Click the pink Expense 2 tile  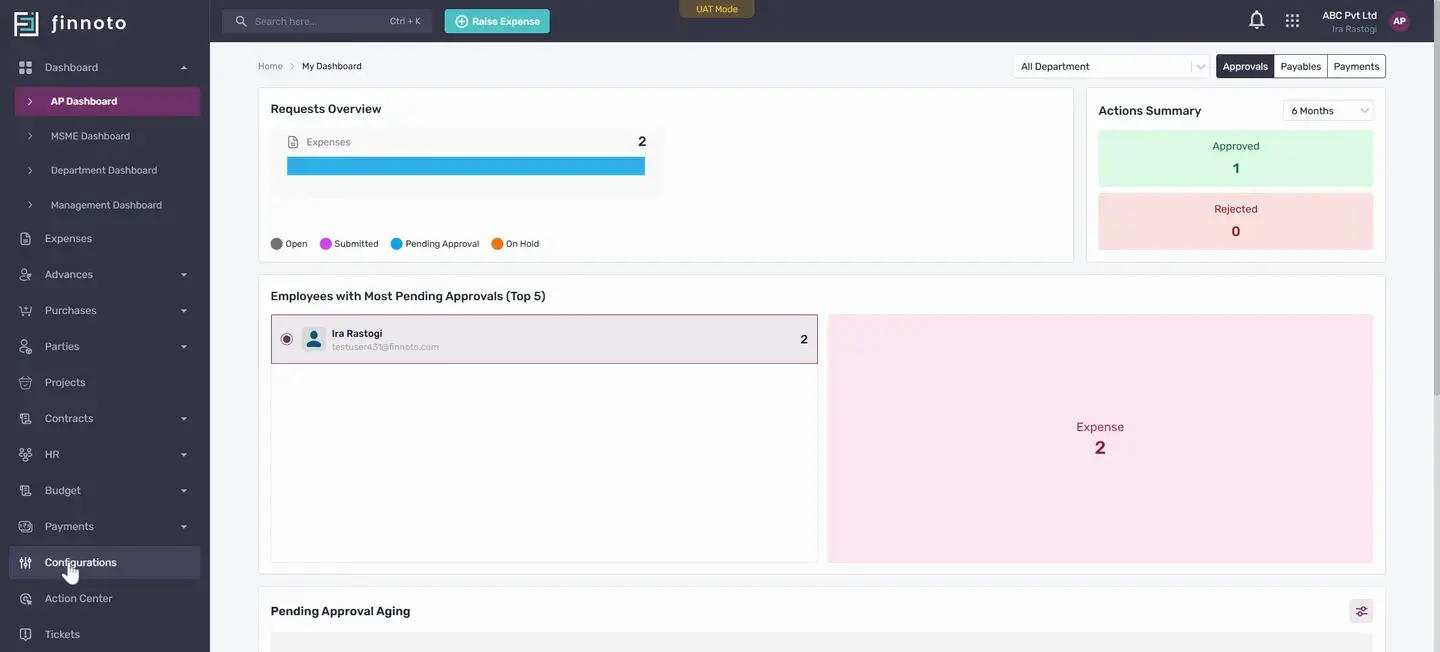(1100, 439)
